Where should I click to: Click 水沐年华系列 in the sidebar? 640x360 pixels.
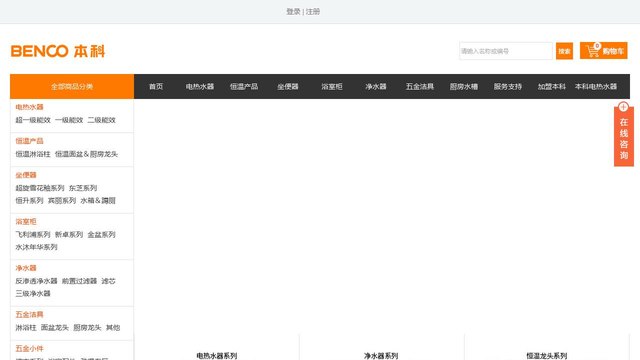[36, 247]
